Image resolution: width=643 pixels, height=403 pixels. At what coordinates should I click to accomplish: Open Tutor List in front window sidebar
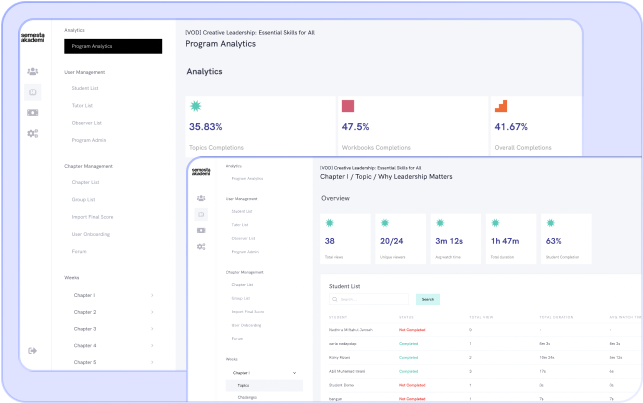click(240, 225)
